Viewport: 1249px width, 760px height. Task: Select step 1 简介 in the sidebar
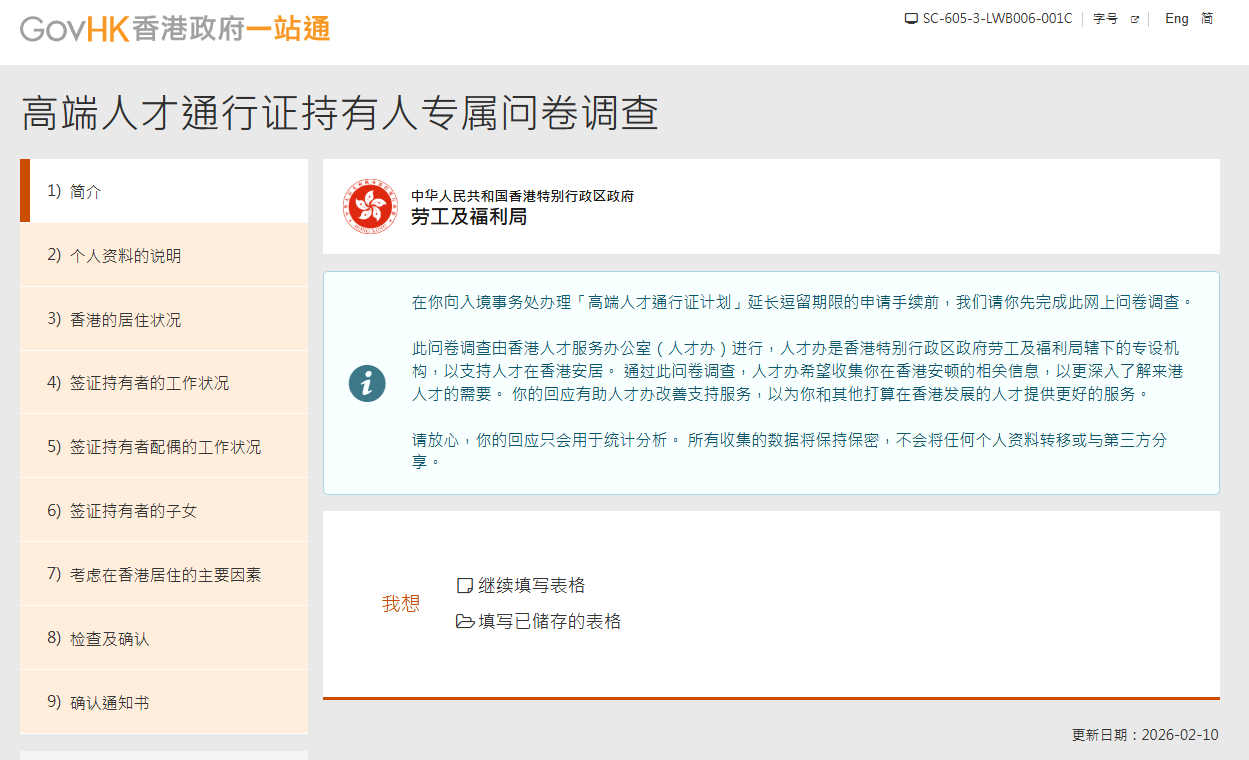pos(163,191)
